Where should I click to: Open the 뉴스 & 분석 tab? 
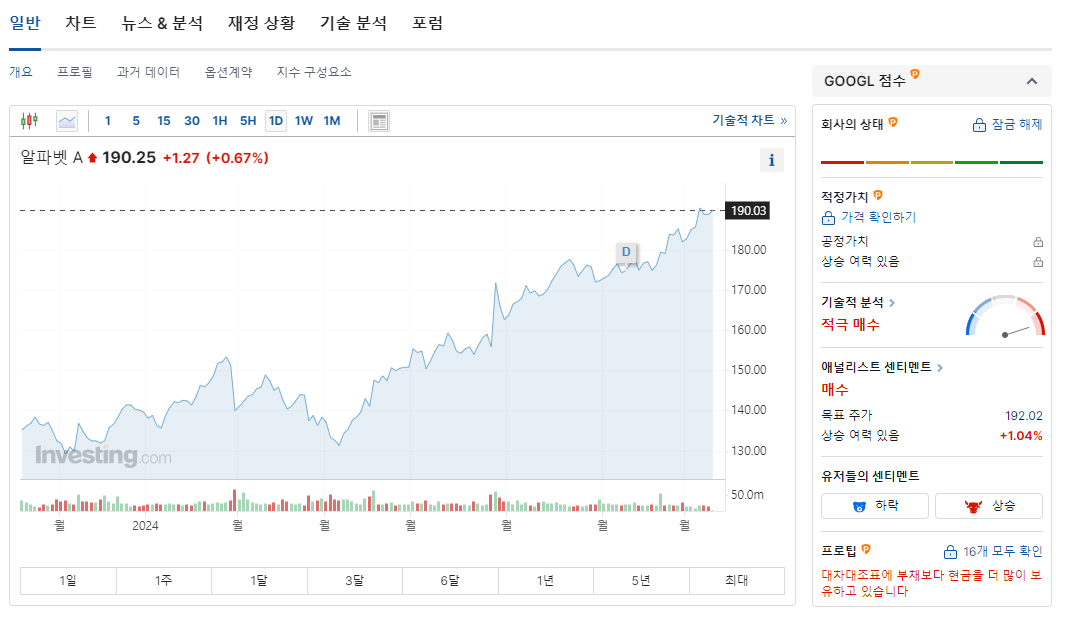[162, 23]
